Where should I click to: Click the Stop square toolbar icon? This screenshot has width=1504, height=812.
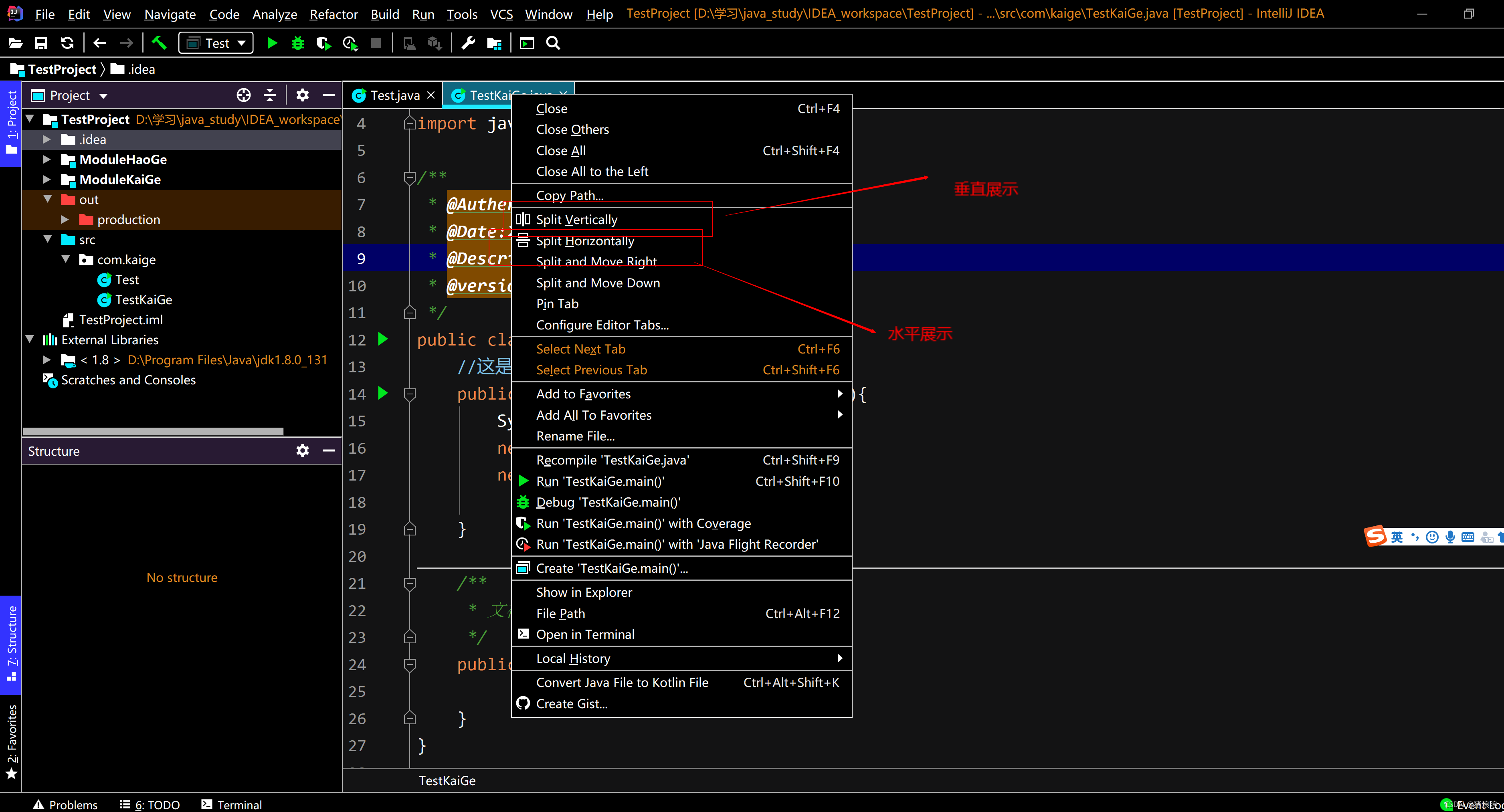[376, 43]
